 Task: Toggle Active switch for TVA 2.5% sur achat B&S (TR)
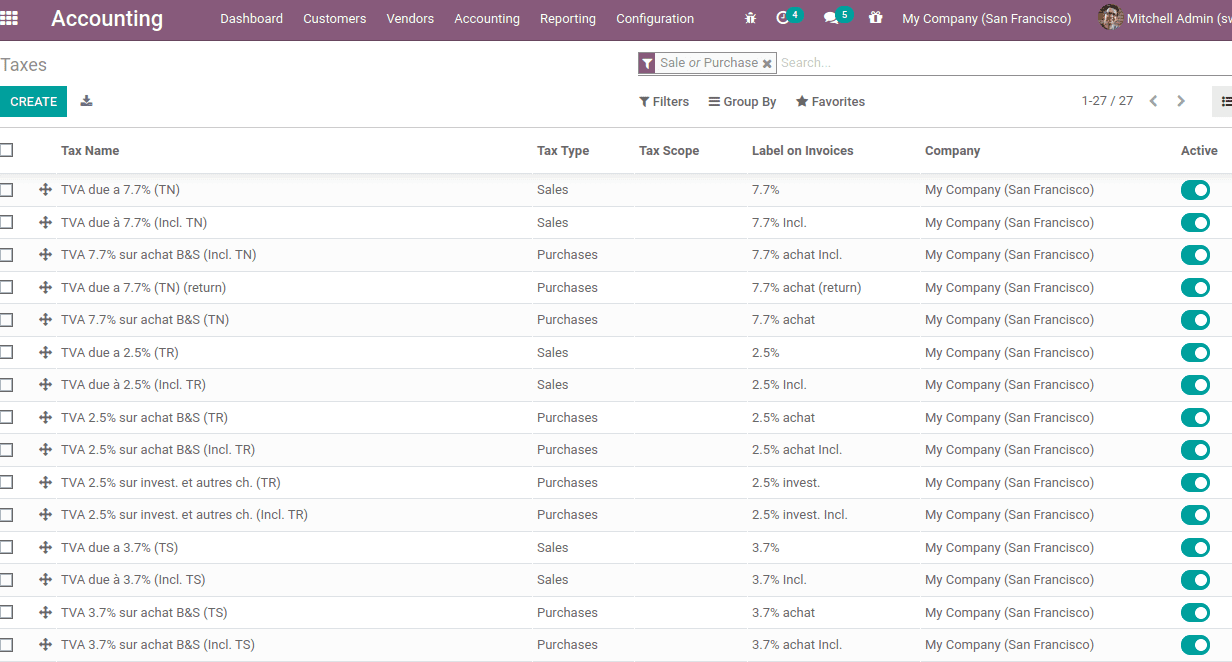click(x=1195, y=417)
